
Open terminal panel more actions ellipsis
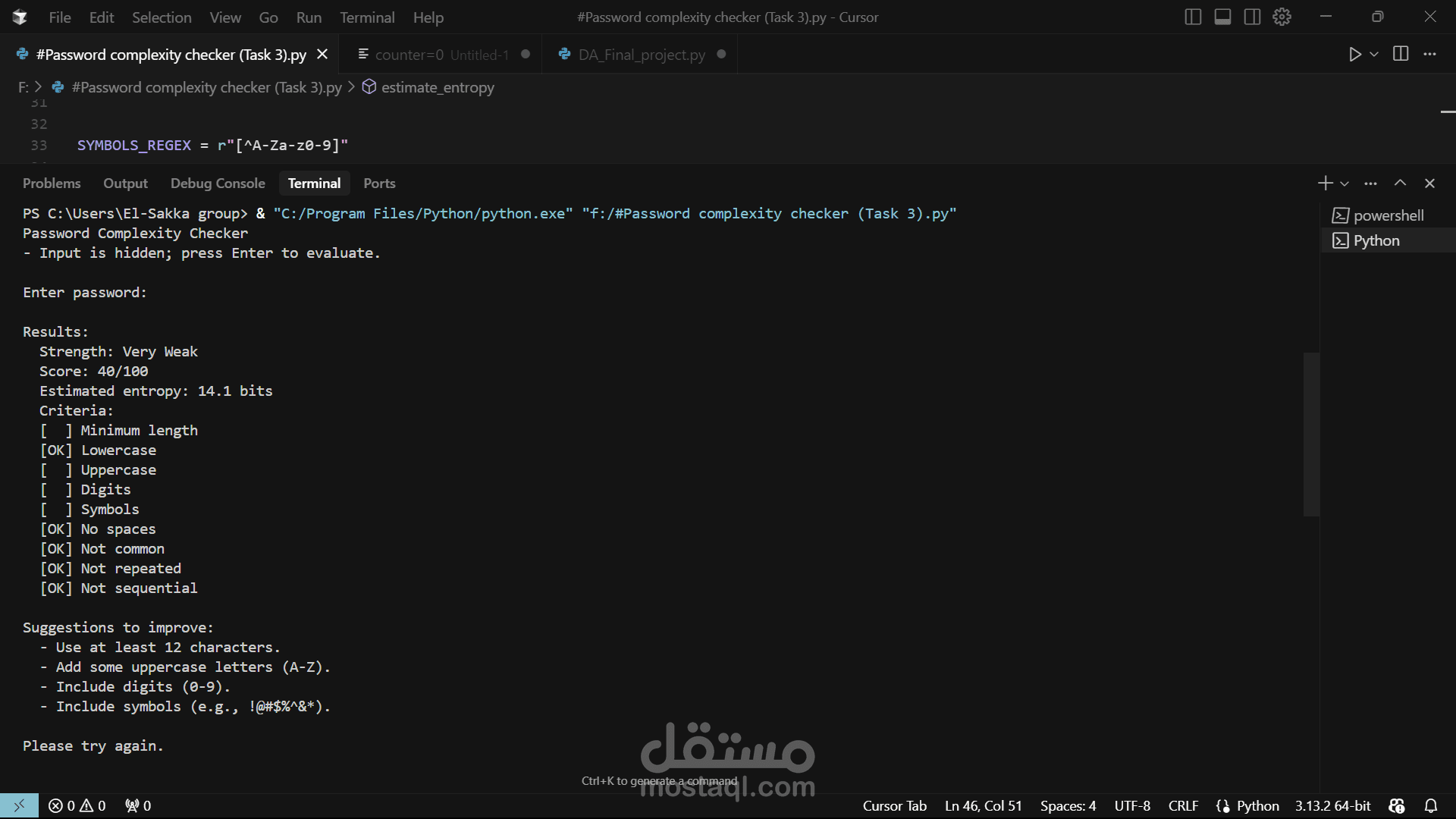click(x=1370, y=183)
